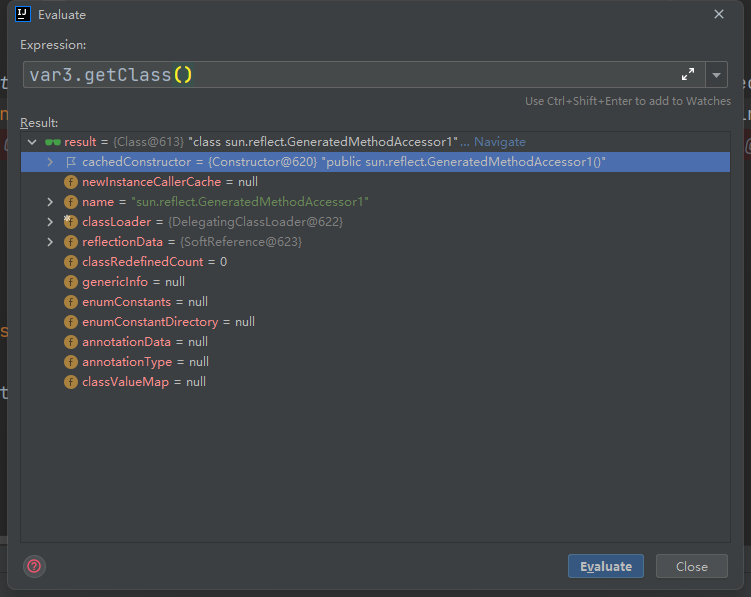751x597 pixels.
Task: Click the field icon next to classLoader
Action: click(71, 222)
